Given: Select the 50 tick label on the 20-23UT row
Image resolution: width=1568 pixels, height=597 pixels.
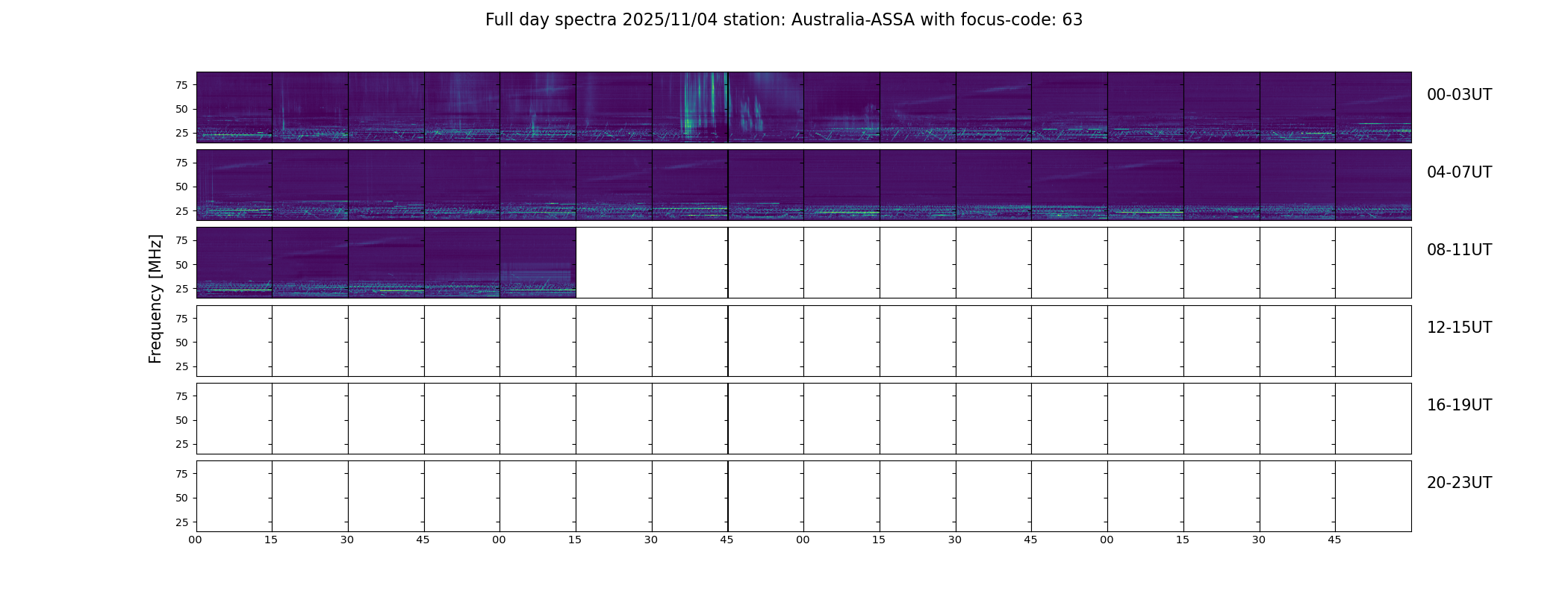Looking at the screenshot, I should [181, 498].
